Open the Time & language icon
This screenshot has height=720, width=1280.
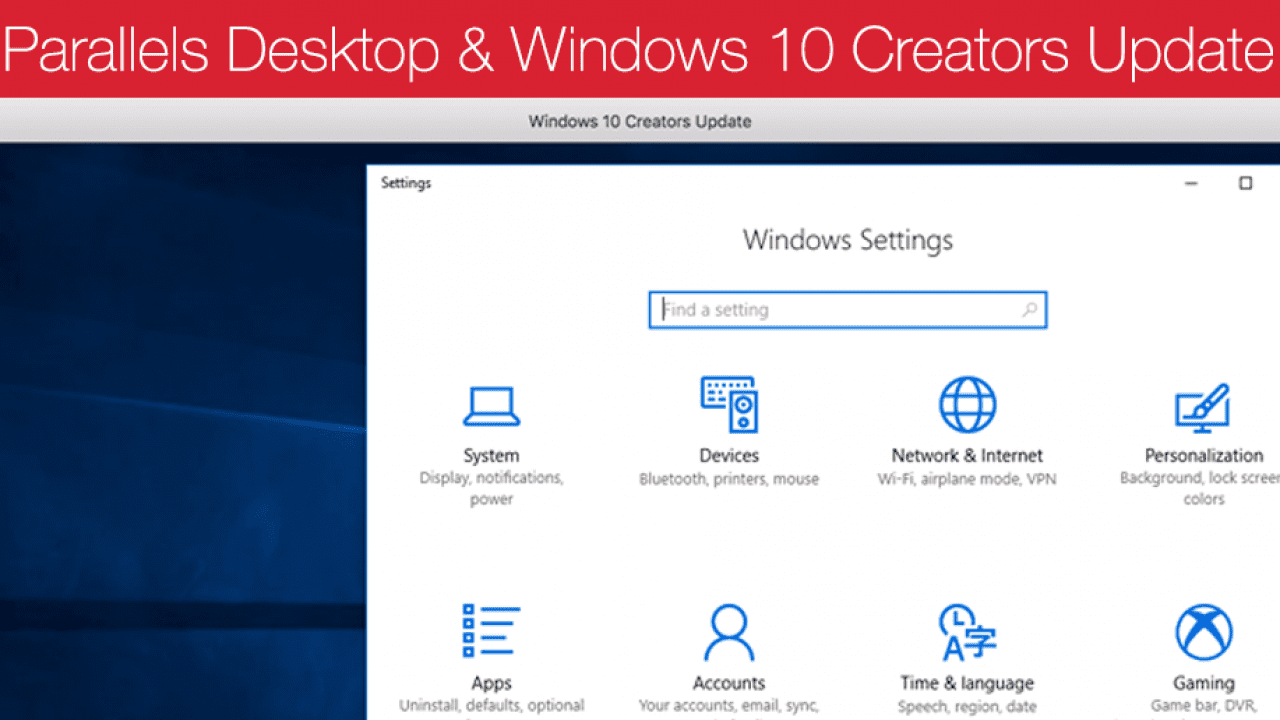967,633
